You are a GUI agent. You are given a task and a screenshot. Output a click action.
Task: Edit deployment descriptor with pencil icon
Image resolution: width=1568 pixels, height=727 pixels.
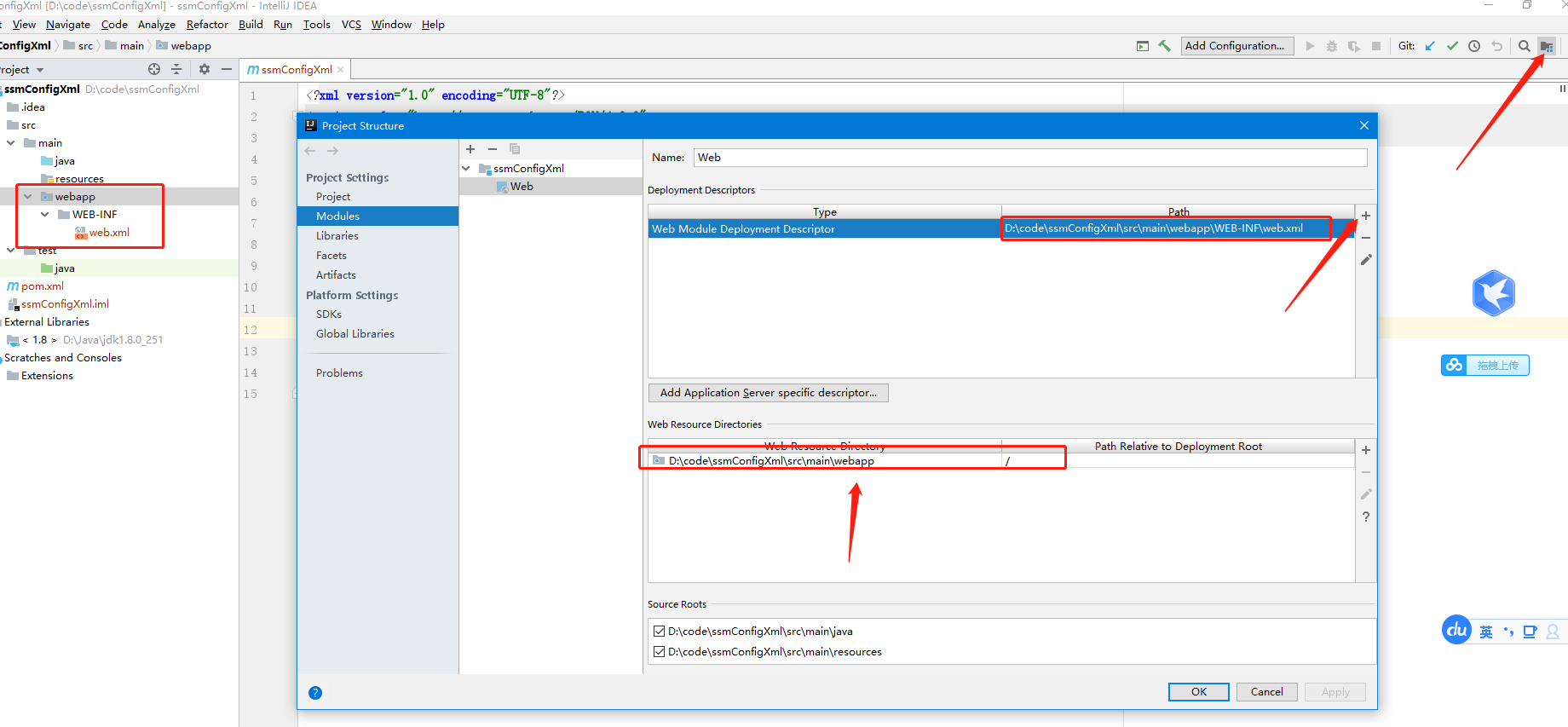point(1366,260)
